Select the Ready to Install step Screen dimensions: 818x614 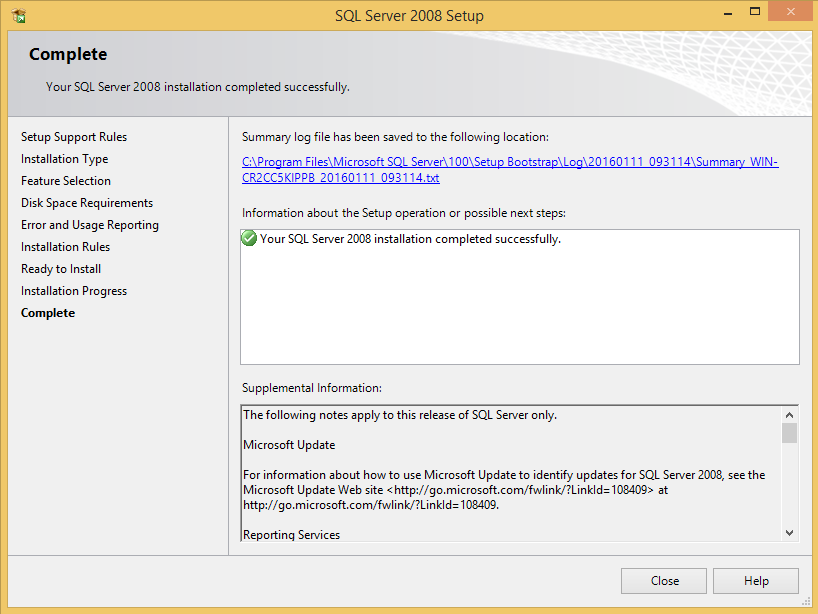[x=61, y=269]
